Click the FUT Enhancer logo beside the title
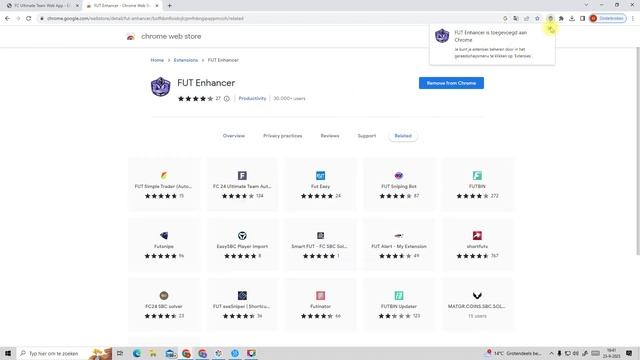640x360 pixels. (160, 87)
